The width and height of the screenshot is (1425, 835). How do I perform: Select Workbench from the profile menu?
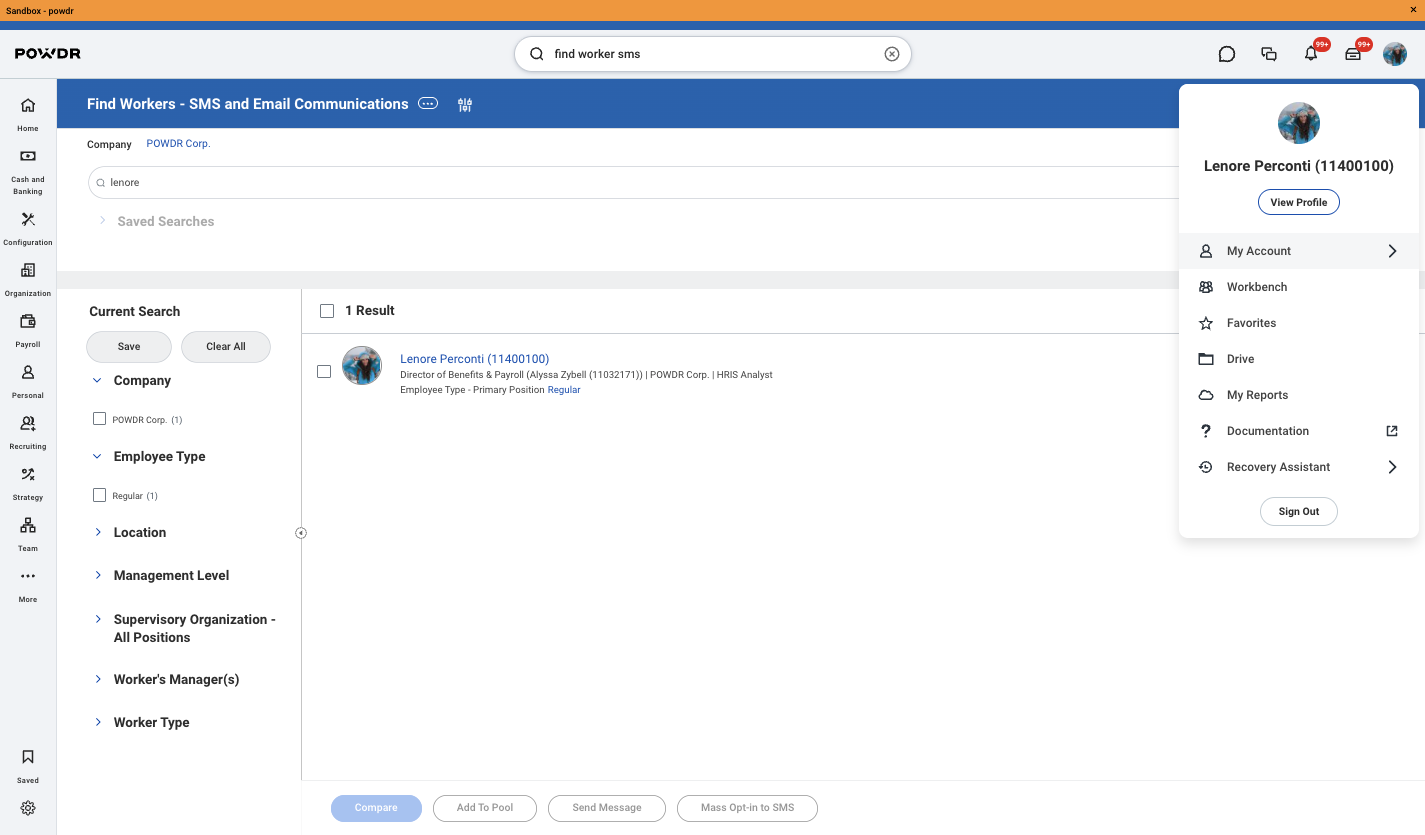tap(1299, 287)
